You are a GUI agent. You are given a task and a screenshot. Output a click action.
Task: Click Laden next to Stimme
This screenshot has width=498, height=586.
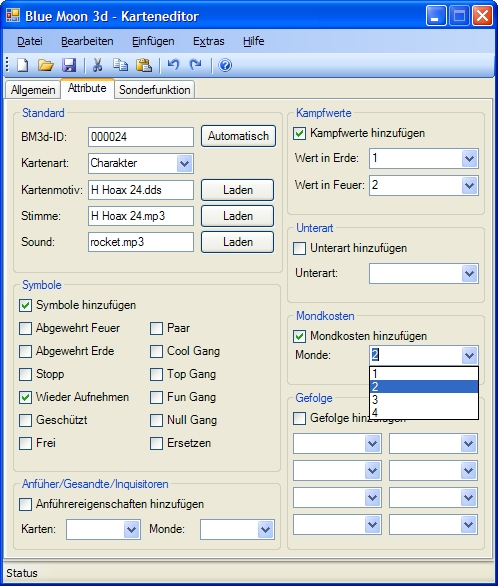click(x=238, y=216)
